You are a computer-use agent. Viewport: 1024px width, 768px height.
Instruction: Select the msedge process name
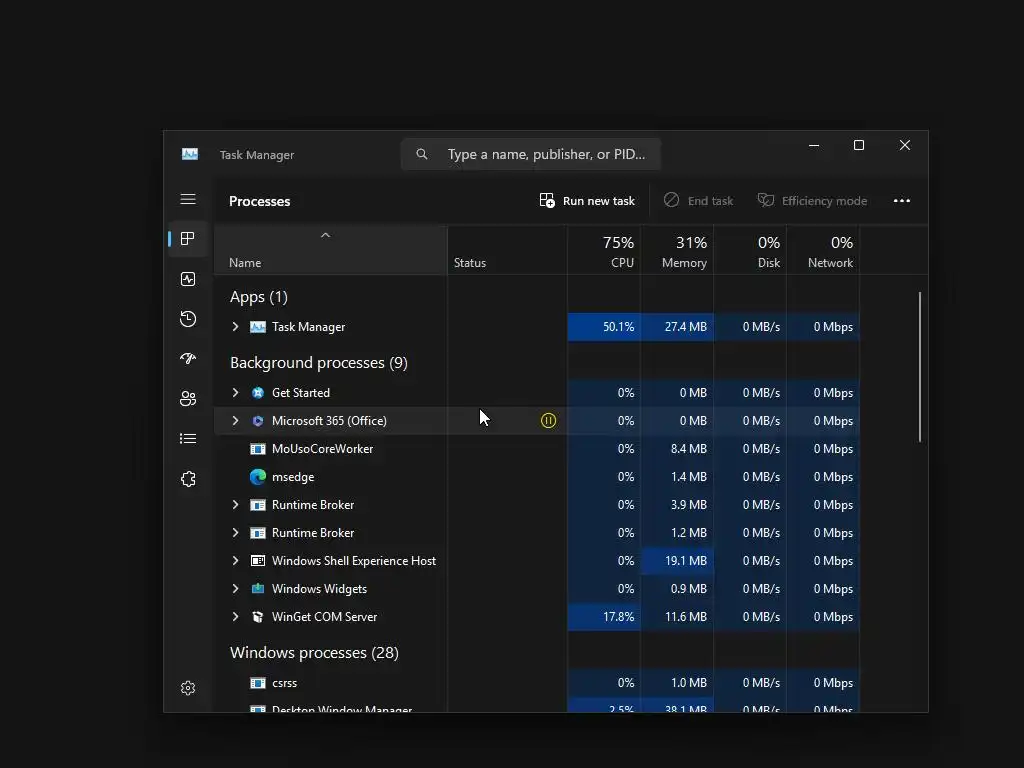pos(293,477)
